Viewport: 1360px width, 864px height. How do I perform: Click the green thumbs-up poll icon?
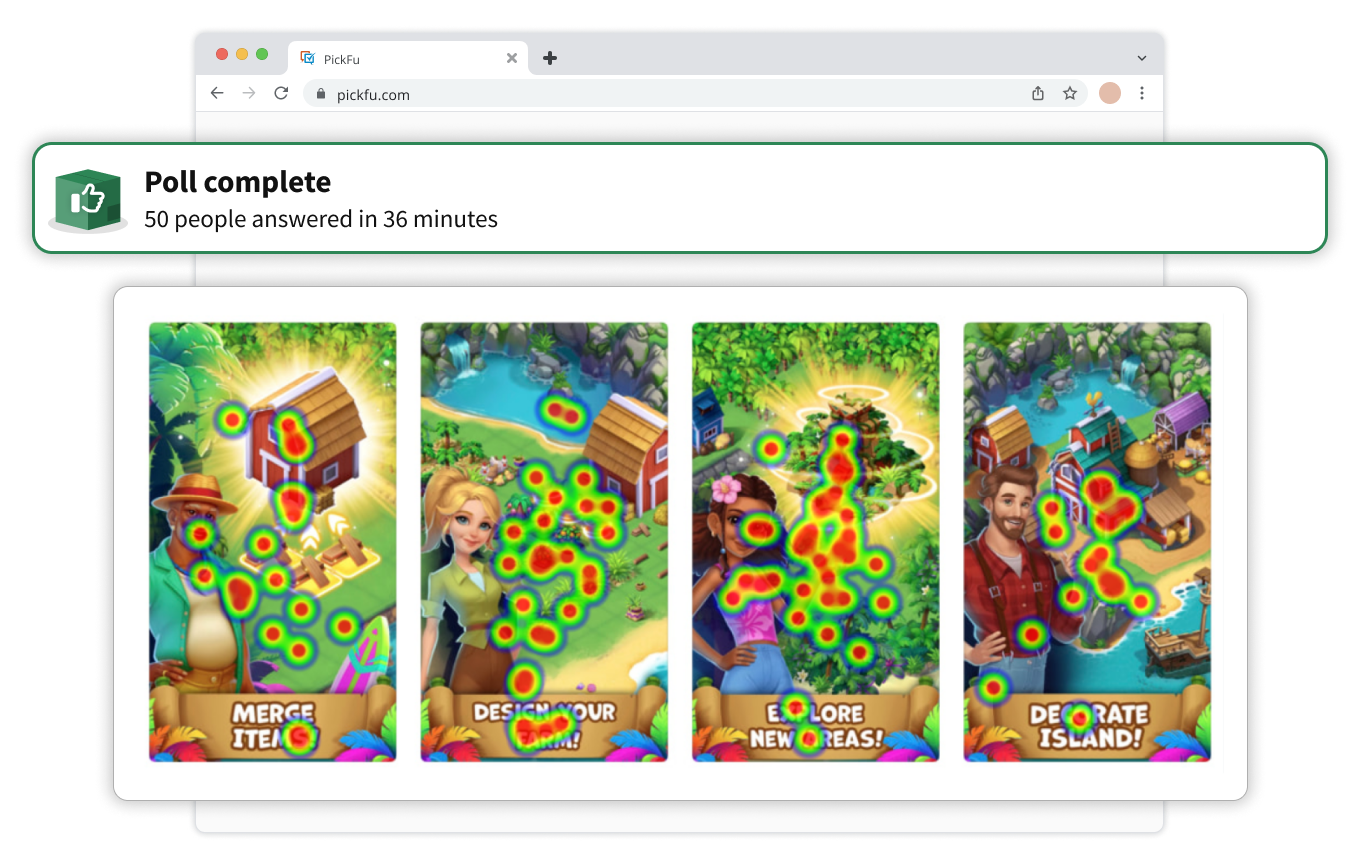(x=88, y=200)
